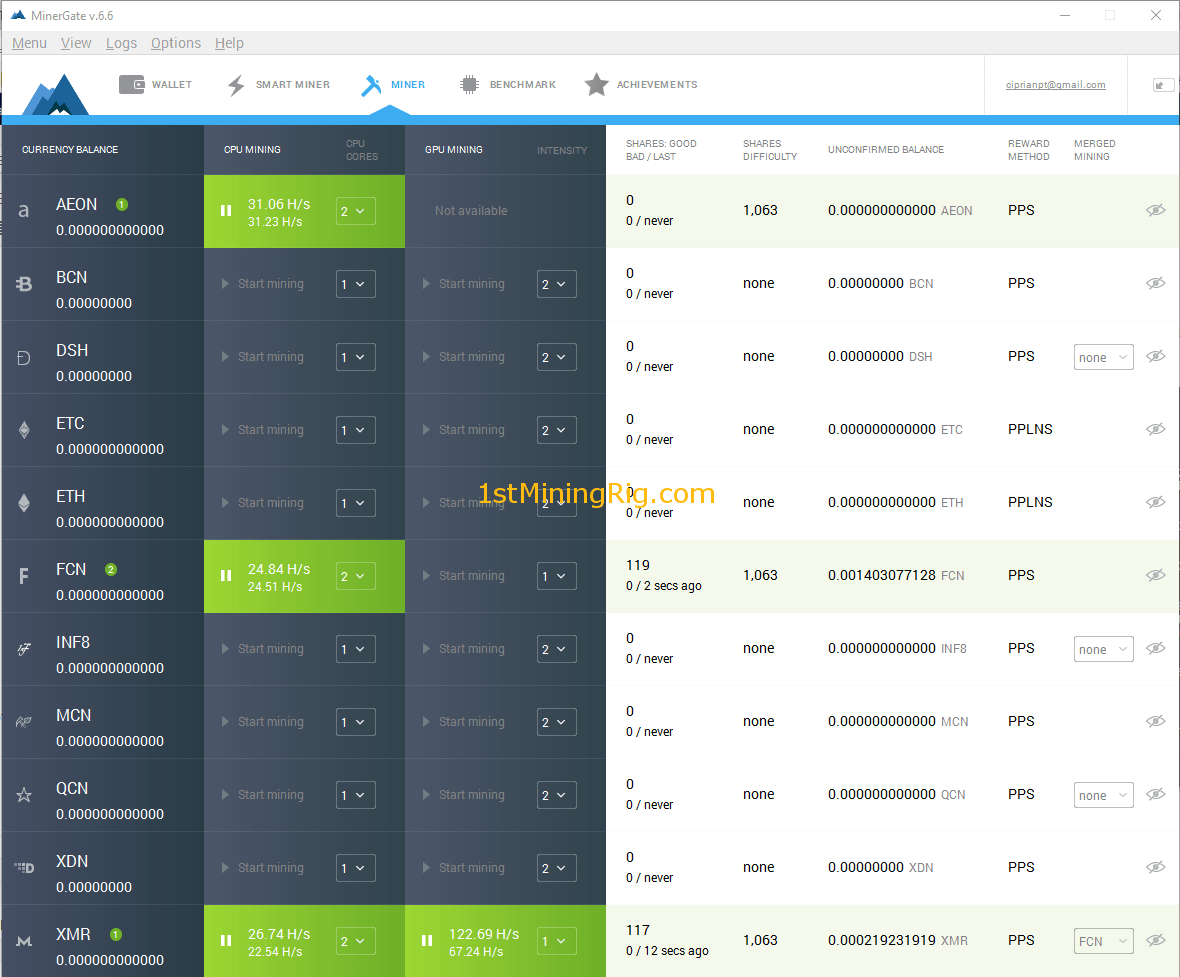This screenshot has height=977, width=1180.
Task: Click the wallet icon
Action: click(x=132, y=84)
